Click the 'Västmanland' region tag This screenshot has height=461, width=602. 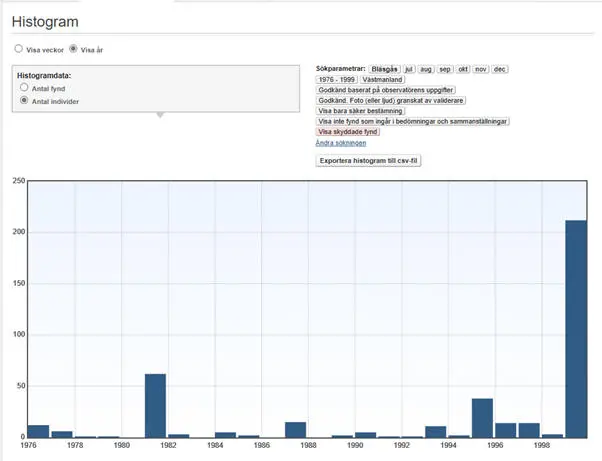click(381, 79)
